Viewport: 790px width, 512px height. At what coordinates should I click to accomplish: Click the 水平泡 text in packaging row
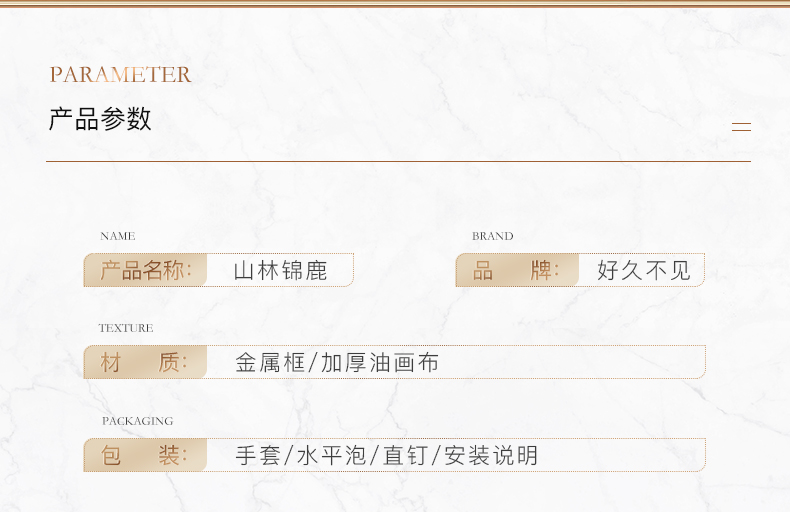(x=331, y=456)
